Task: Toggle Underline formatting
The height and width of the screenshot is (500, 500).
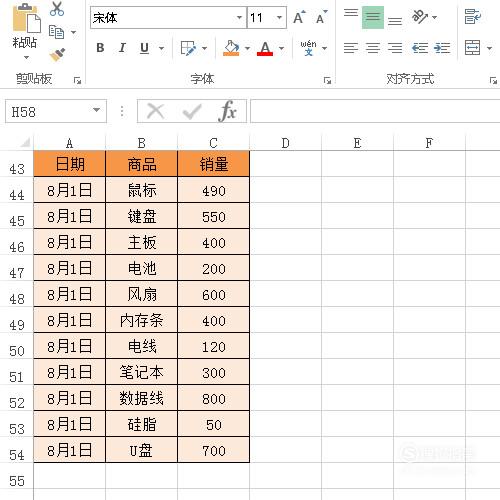Action: pos(144,48)
